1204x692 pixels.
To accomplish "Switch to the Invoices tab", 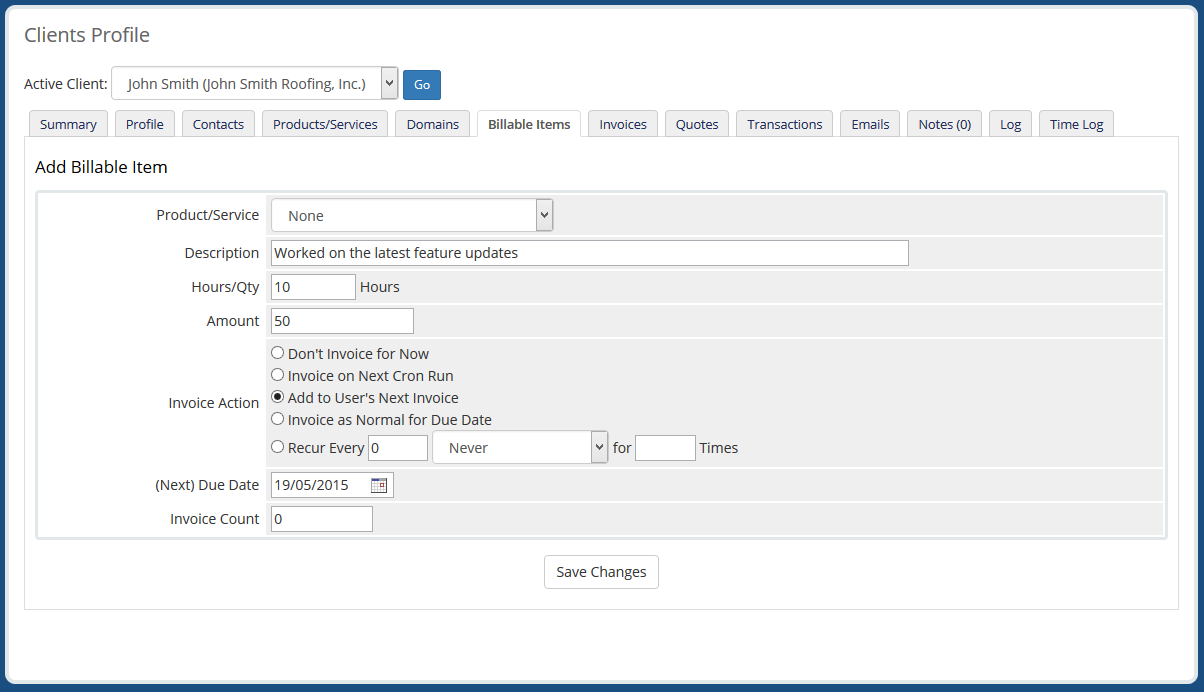I will 622,123.
